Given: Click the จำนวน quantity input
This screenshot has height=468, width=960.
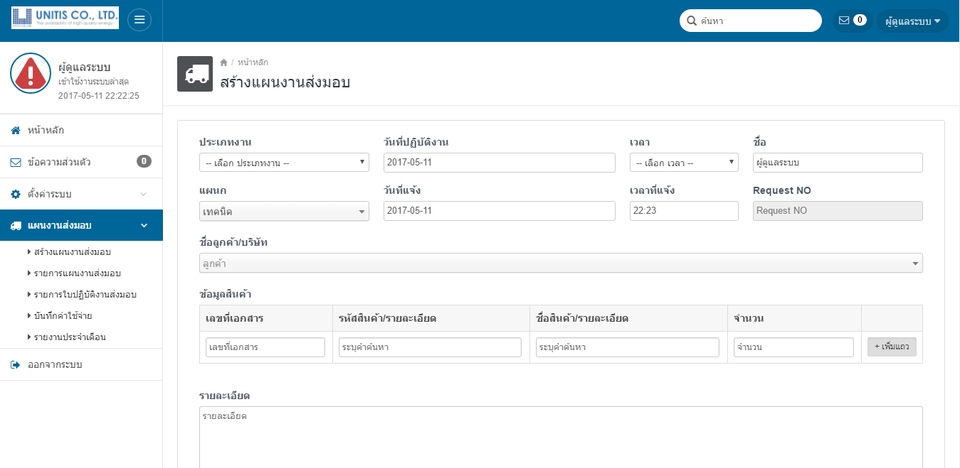Looking at the screenshot, I should tap(793, 347).
